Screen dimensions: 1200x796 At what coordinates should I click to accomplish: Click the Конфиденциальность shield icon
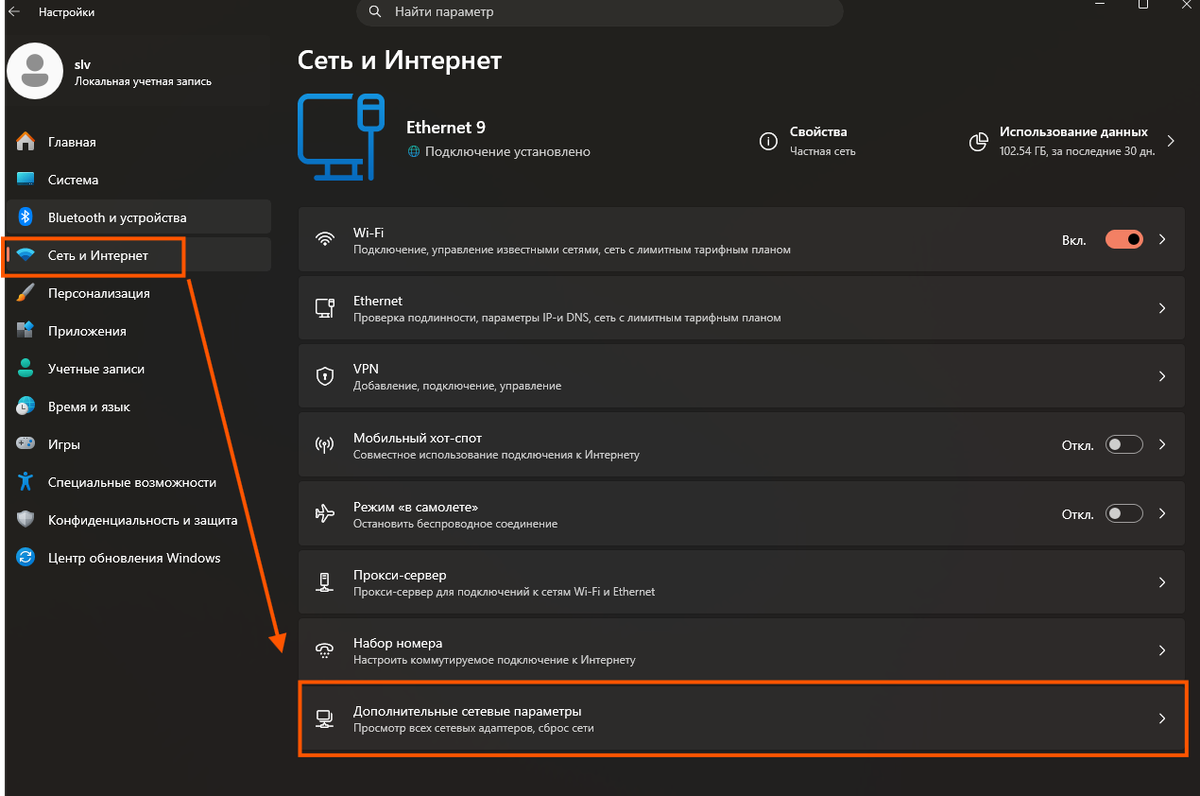[x=26, y=520]
